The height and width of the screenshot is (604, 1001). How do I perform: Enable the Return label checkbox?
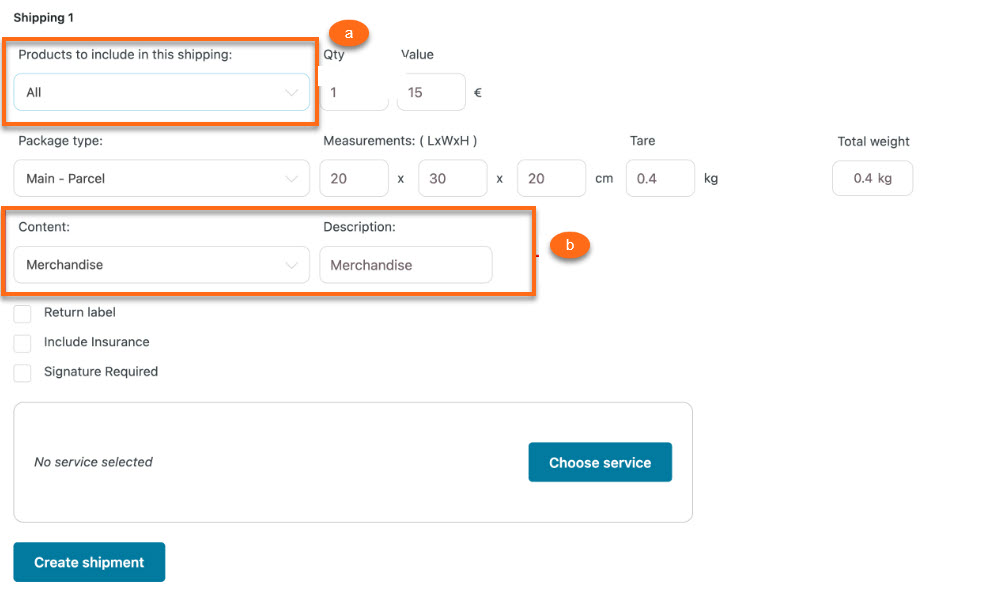click(x=23, y=314)
